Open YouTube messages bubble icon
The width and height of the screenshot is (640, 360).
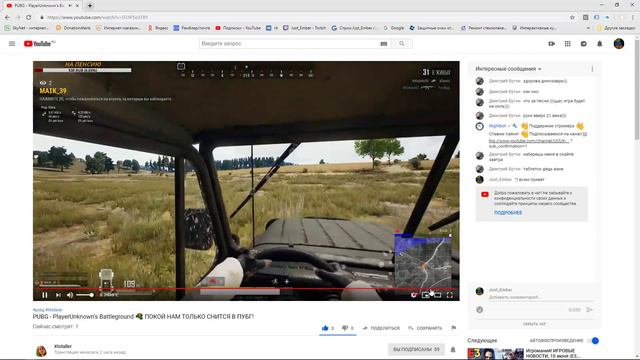click(584, 44)
